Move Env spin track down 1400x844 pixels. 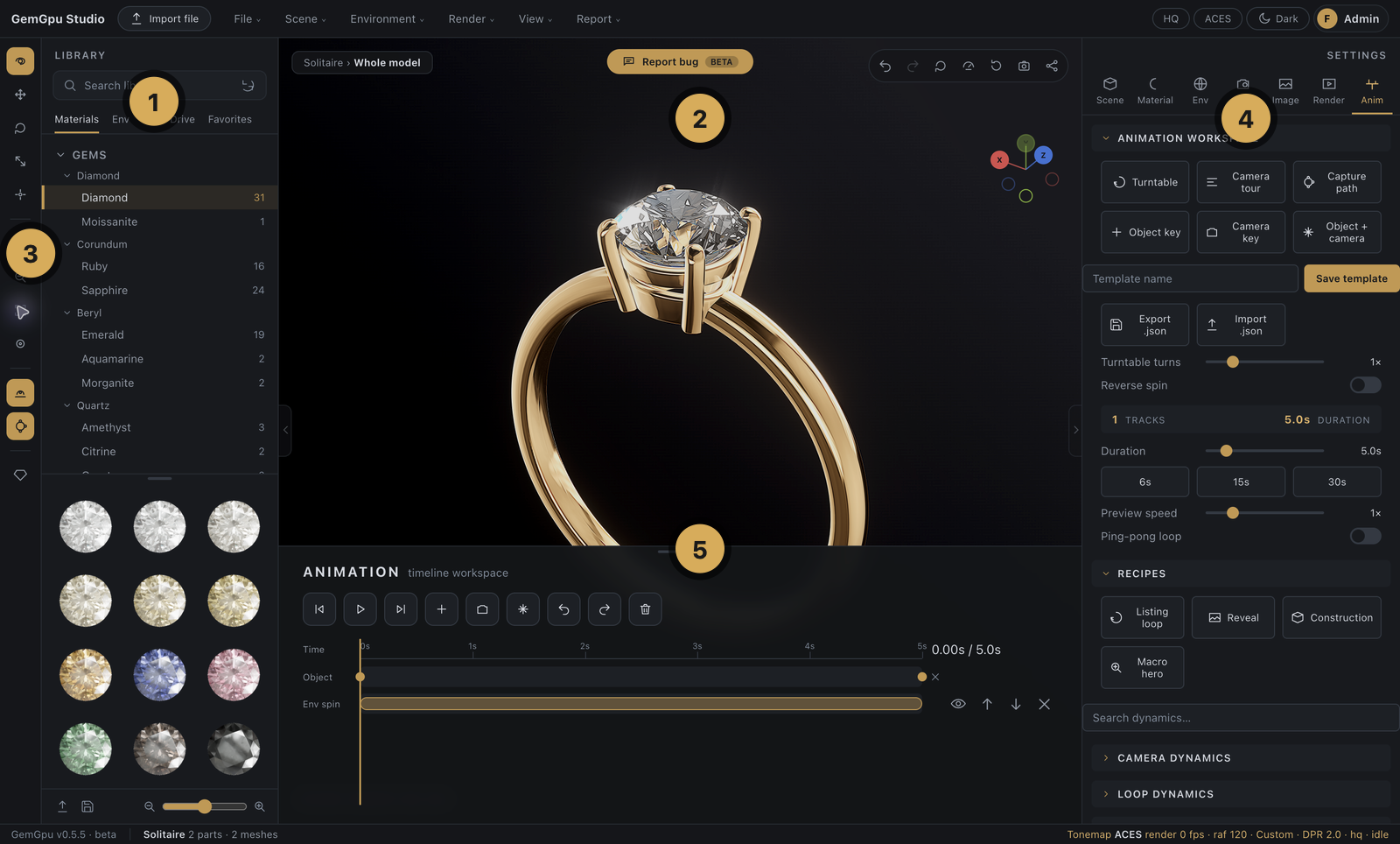1016,704
